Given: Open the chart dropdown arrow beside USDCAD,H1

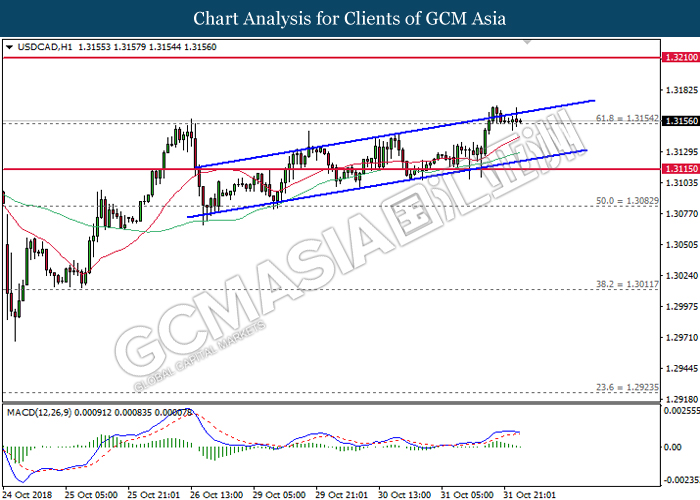Looking at the screenshot, I should (9, 47).
